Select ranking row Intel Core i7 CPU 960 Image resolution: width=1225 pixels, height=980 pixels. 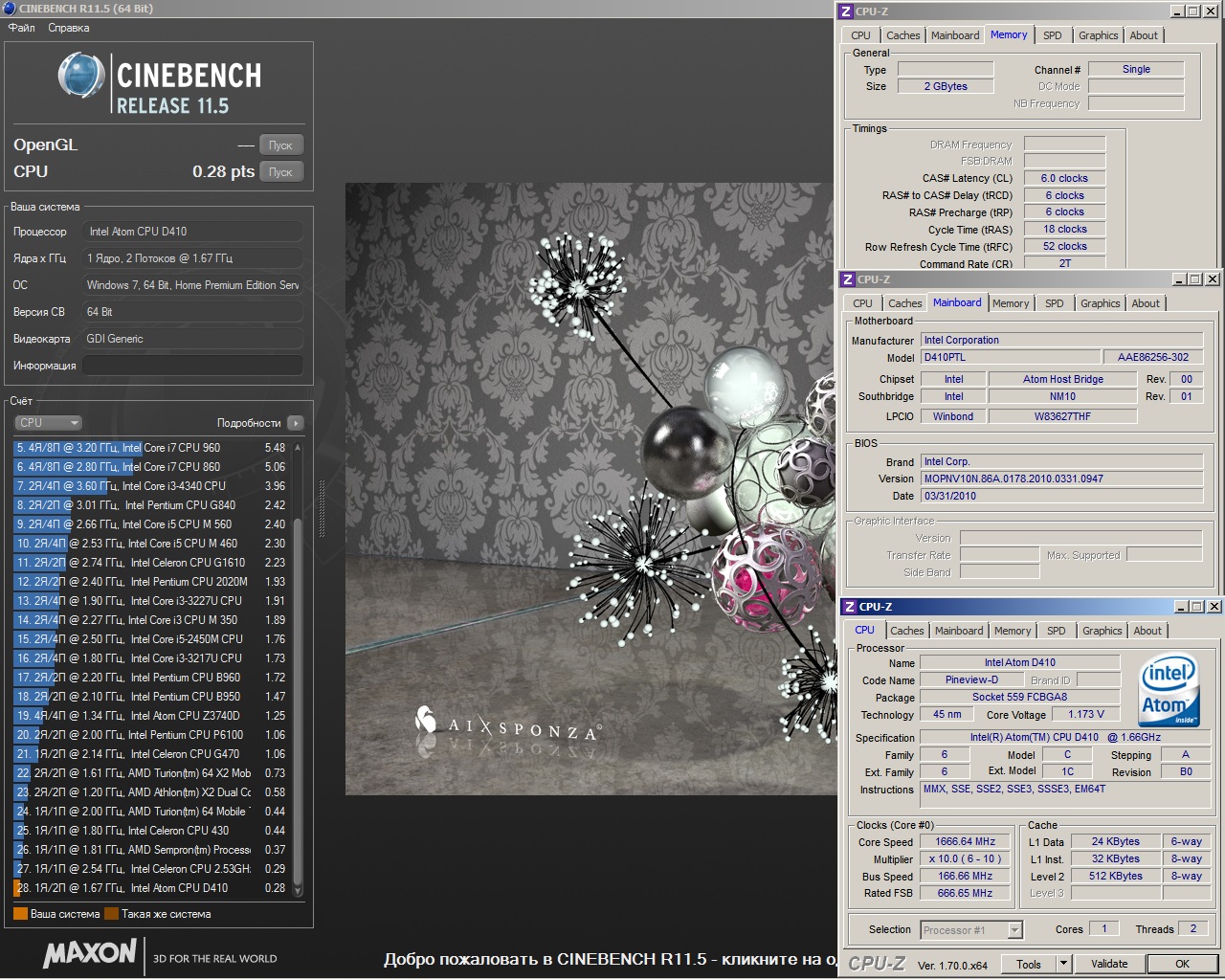151,448
